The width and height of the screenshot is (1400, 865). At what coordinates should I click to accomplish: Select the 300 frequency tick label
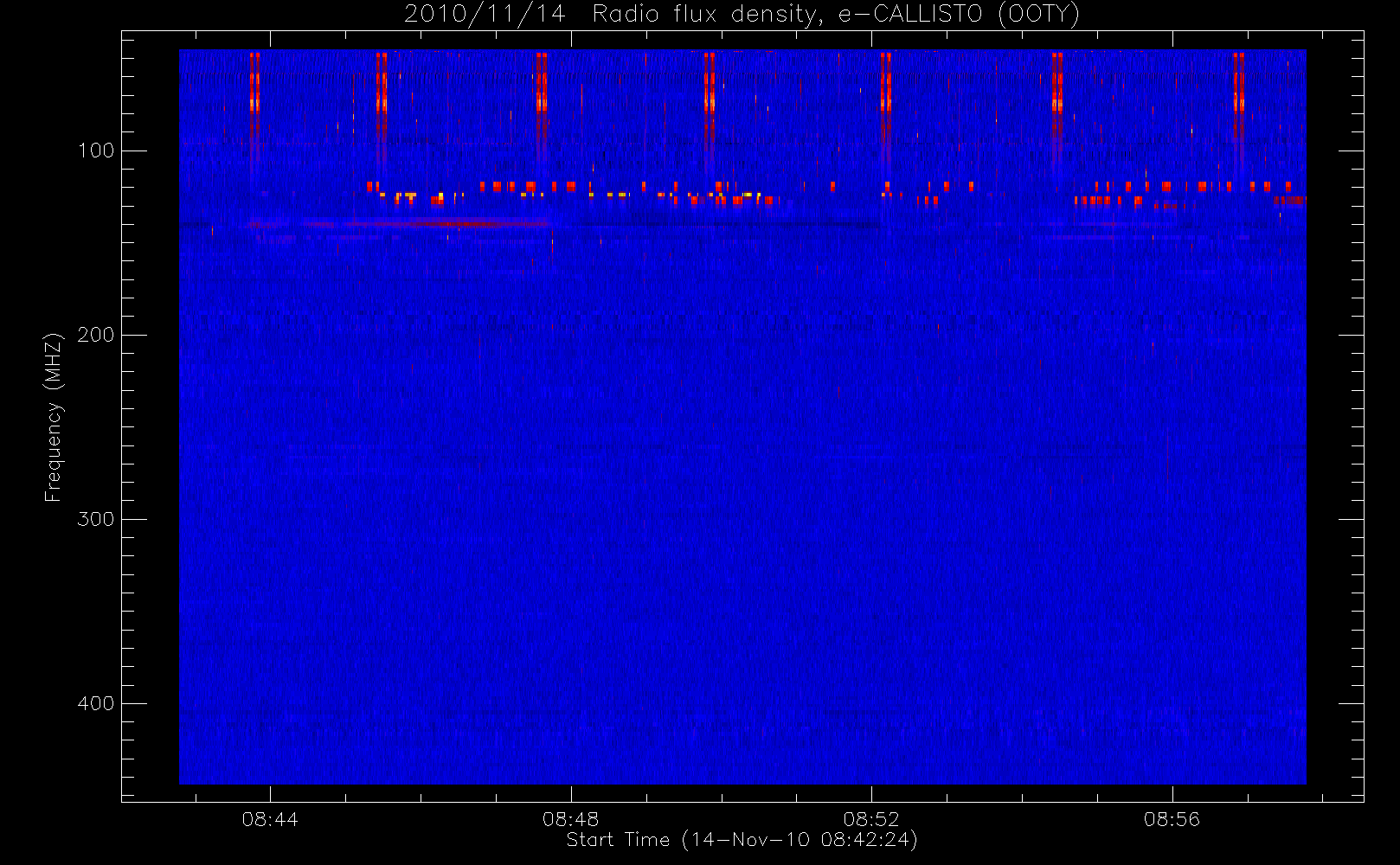pos(96,519)
